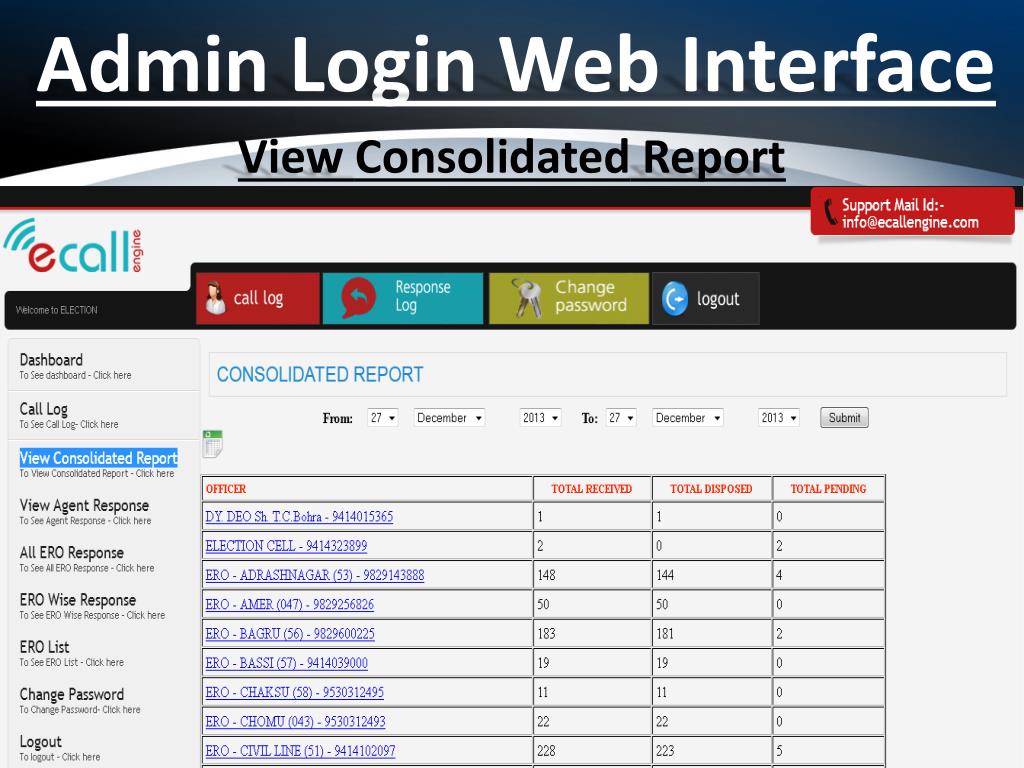Click the TOTAL DISPOSED column header
The height and width of the screenshot is (768, 1024).
(x=711, y=488)
